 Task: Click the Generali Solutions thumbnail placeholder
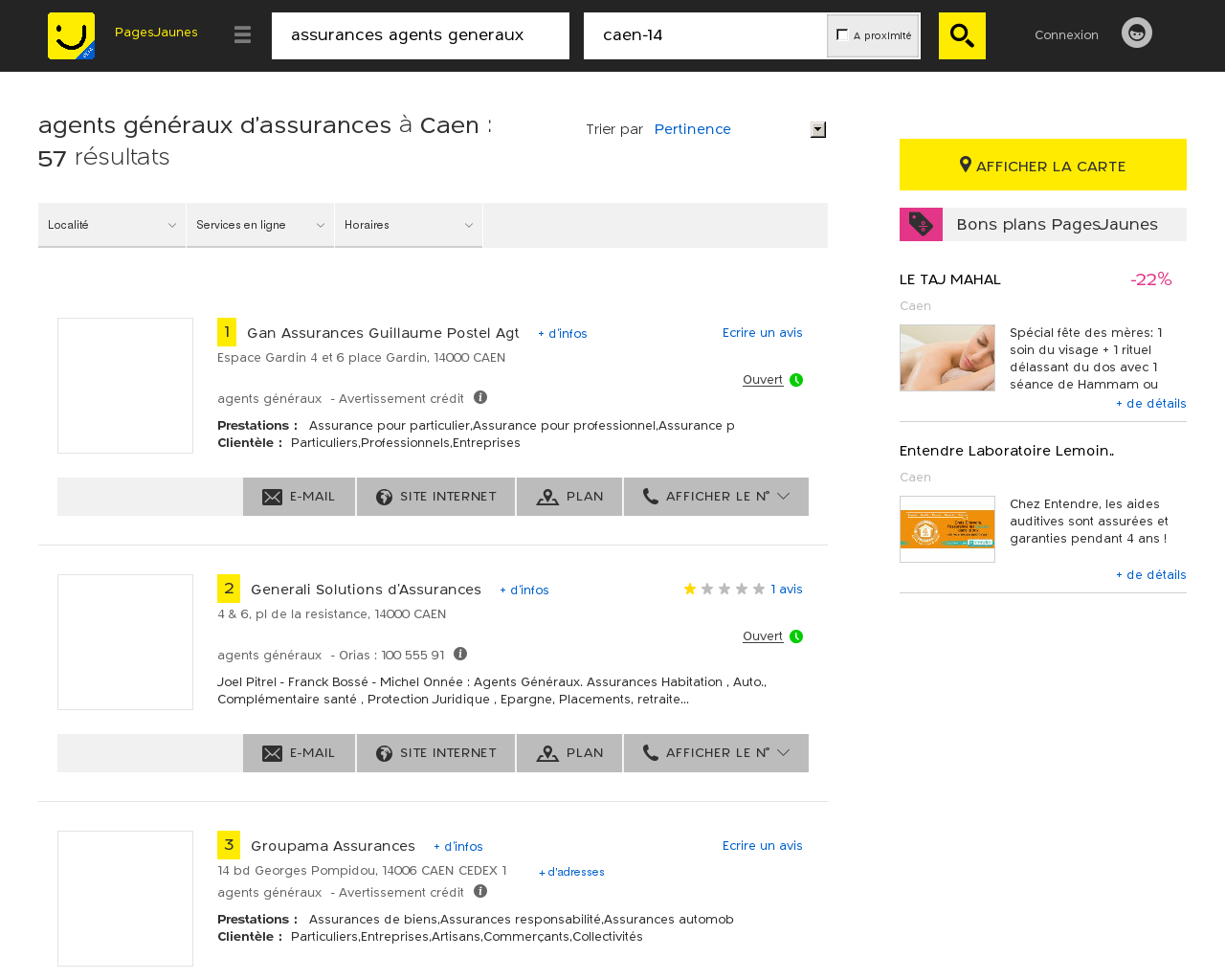pyautogui.click(x=125, y=642)
